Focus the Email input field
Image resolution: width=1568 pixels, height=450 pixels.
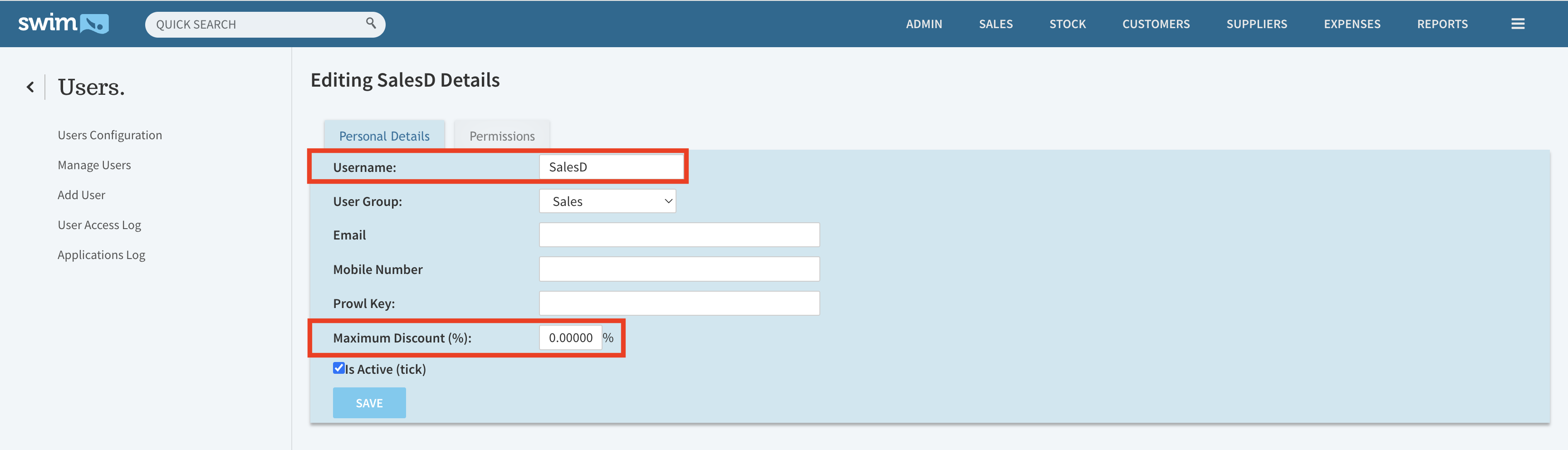679,235
